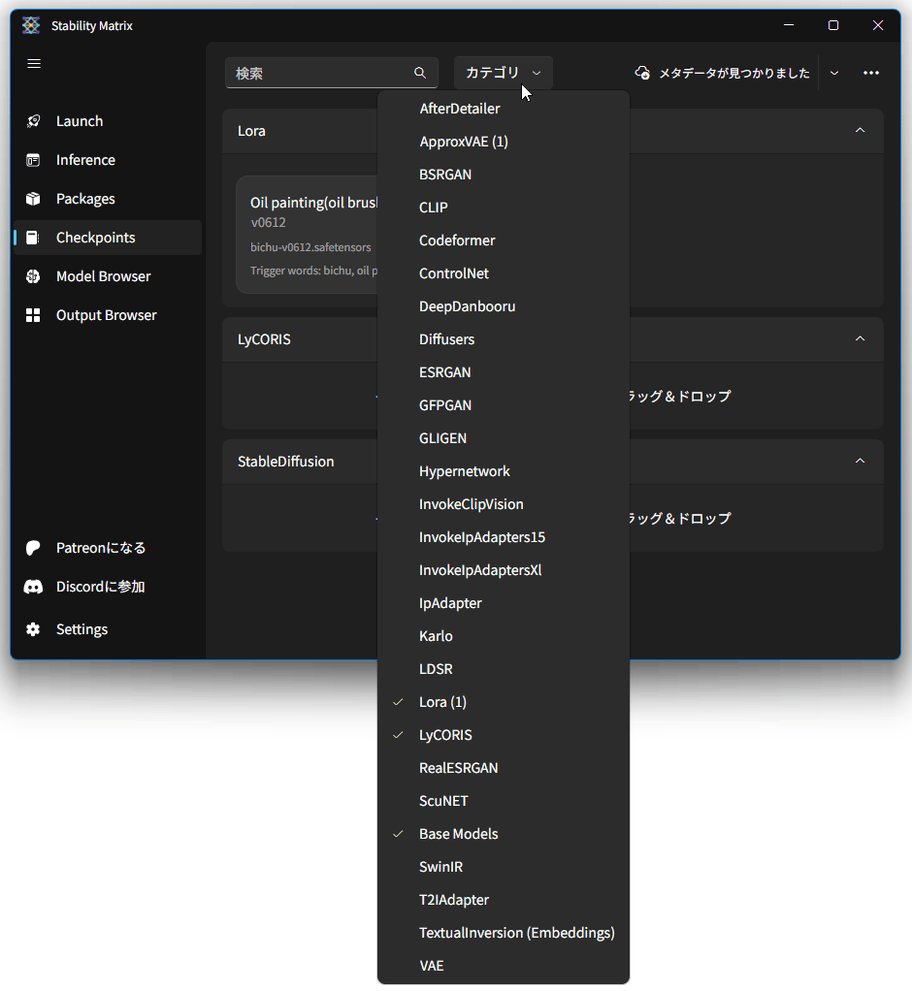Enable the VAE category

[x=503, y=966]
